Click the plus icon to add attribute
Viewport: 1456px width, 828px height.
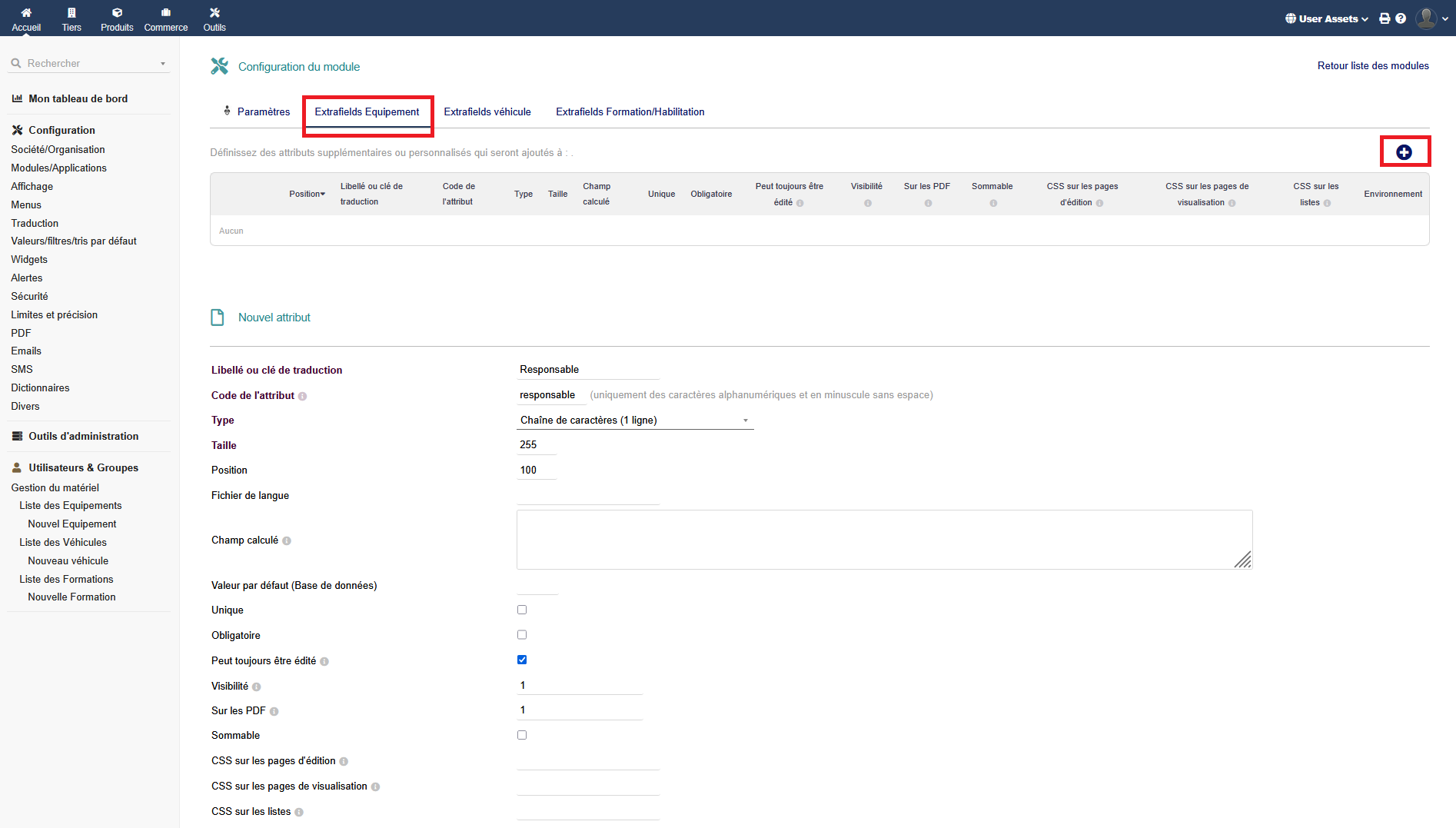[x=1404, y=152]
